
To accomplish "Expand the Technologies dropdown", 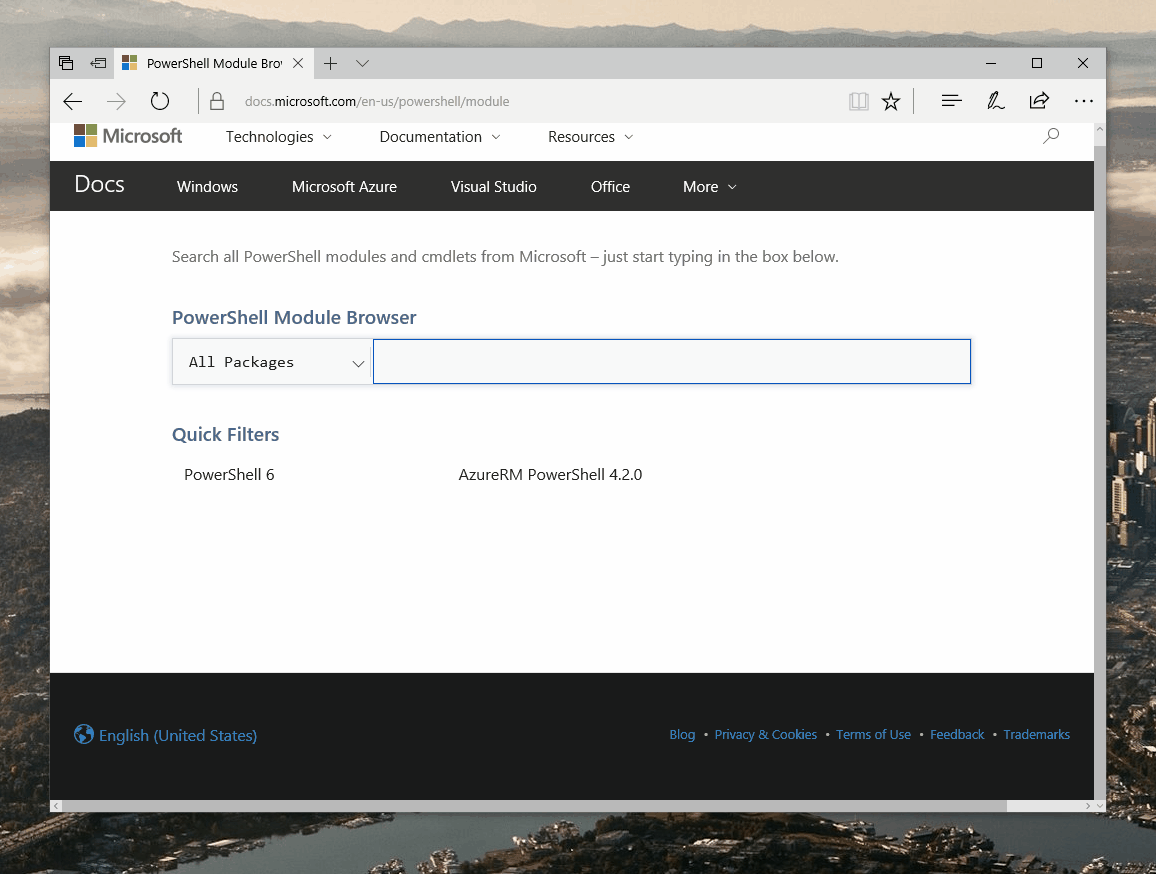I will pyautogui.click(x=278, y=137).
